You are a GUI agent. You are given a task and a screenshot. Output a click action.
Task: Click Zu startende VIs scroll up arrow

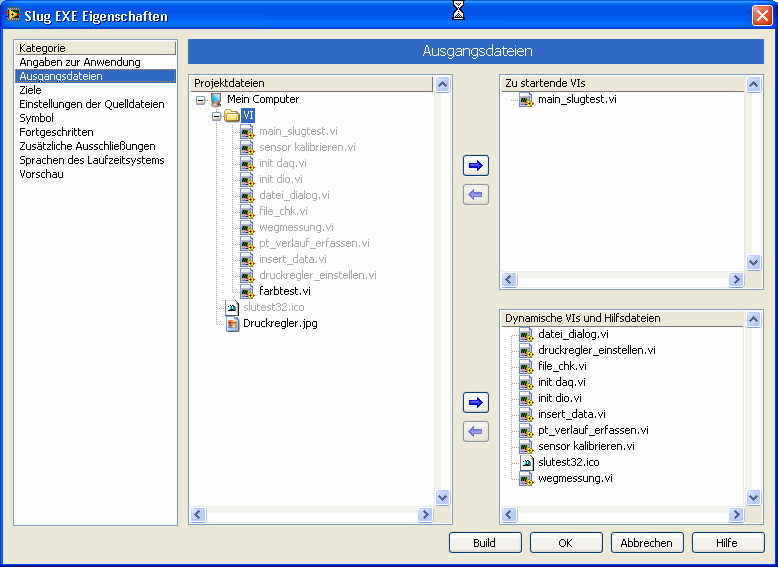click(x=753, y=84)
